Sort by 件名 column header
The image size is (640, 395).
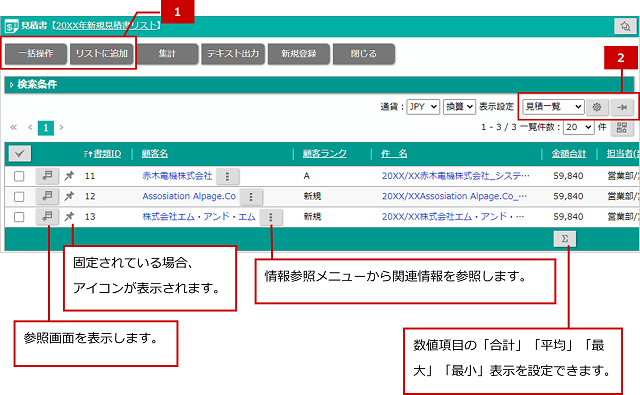(x=394, y=154)
